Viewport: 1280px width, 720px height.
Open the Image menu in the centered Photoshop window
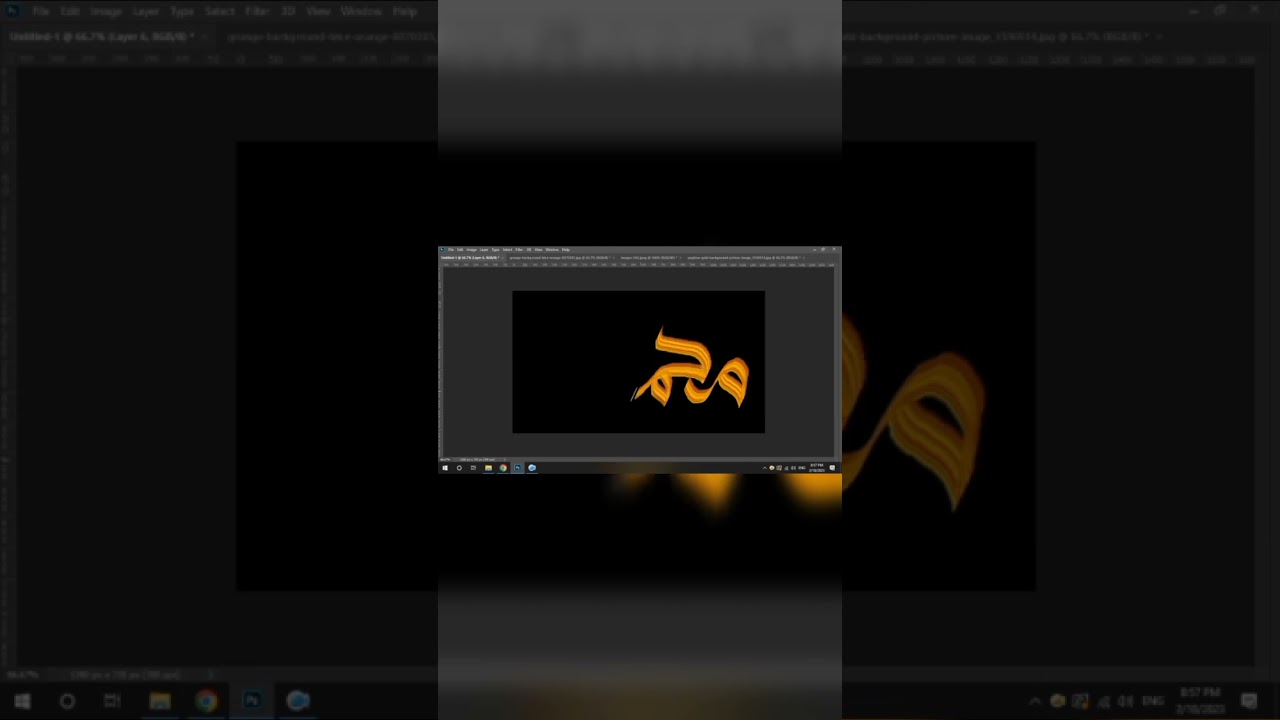pyautogui.click(x=471, y=250)
